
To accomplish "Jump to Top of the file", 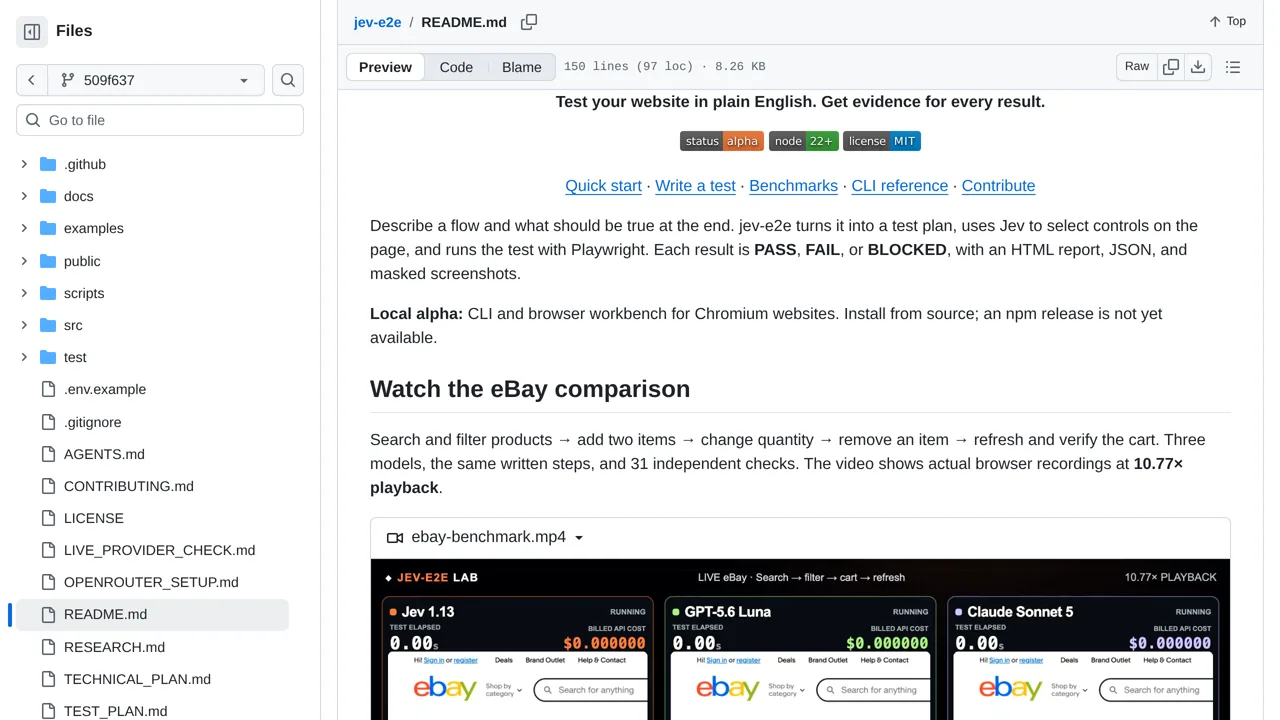I will coord(1227,21).
